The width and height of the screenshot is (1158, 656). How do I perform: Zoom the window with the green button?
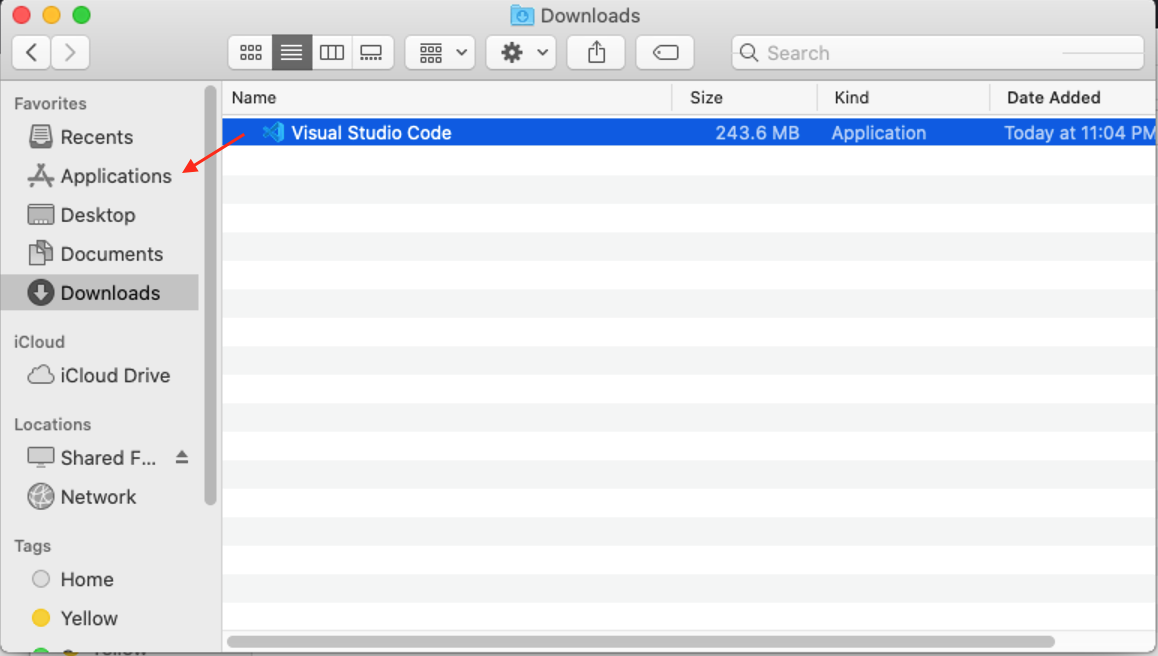click(x=81, y=15)
